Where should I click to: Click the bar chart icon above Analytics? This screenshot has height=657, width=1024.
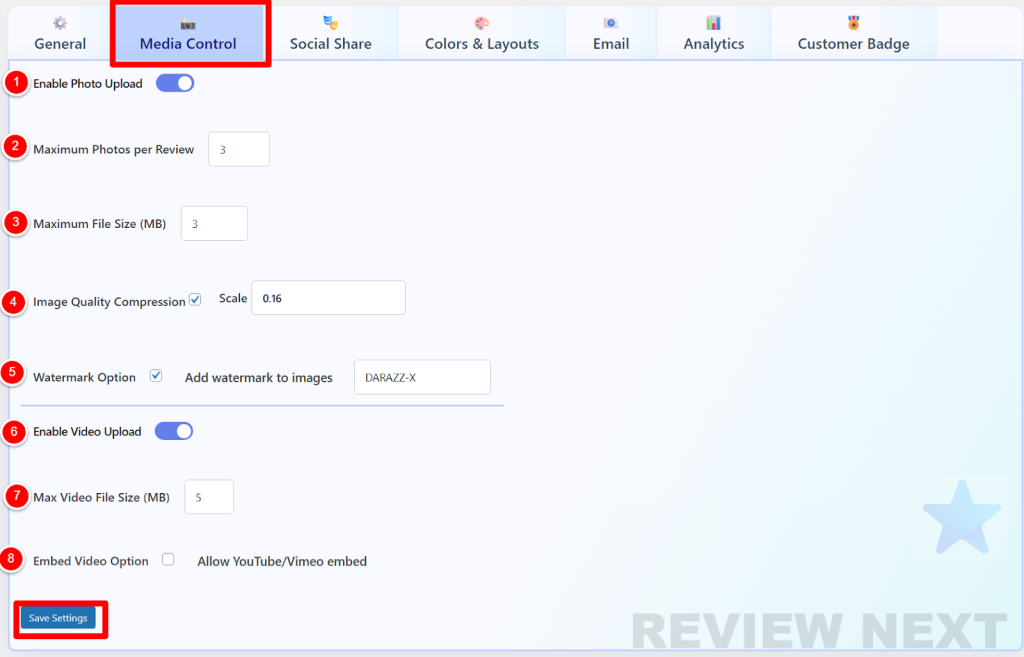pyautogui.click(x=713, y=23)
